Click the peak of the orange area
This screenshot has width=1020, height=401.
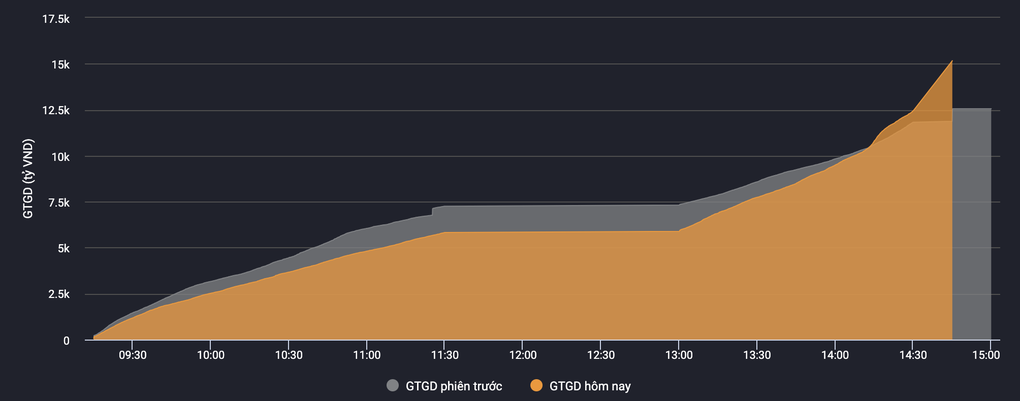[x=951, y=62]
